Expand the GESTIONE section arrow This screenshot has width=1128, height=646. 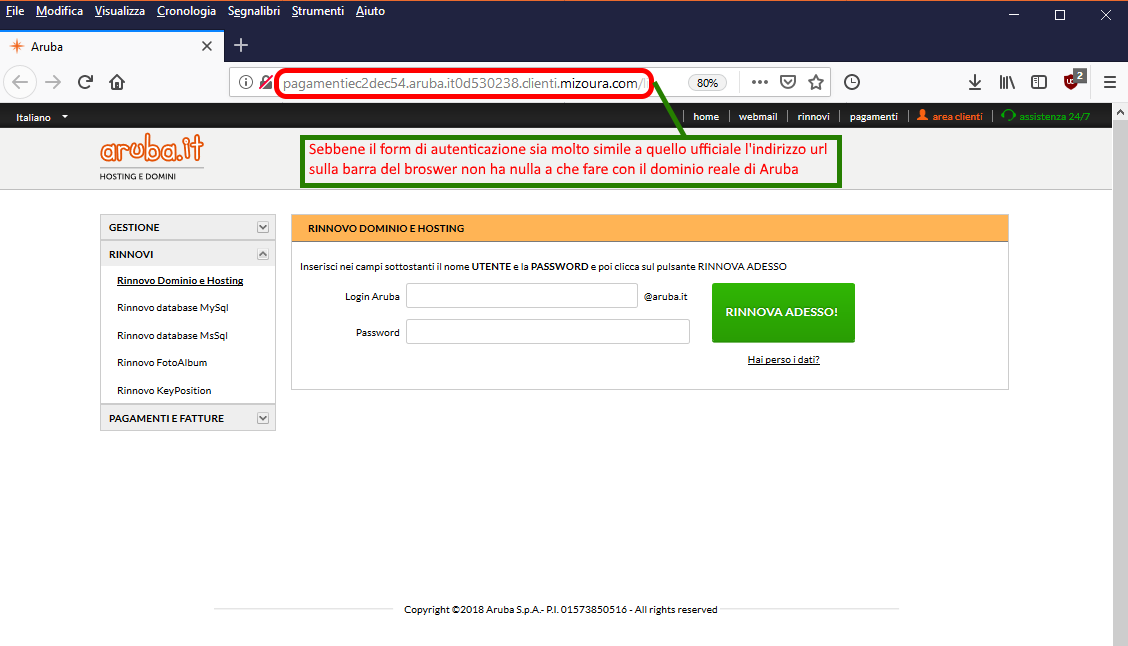click(263, 227)
